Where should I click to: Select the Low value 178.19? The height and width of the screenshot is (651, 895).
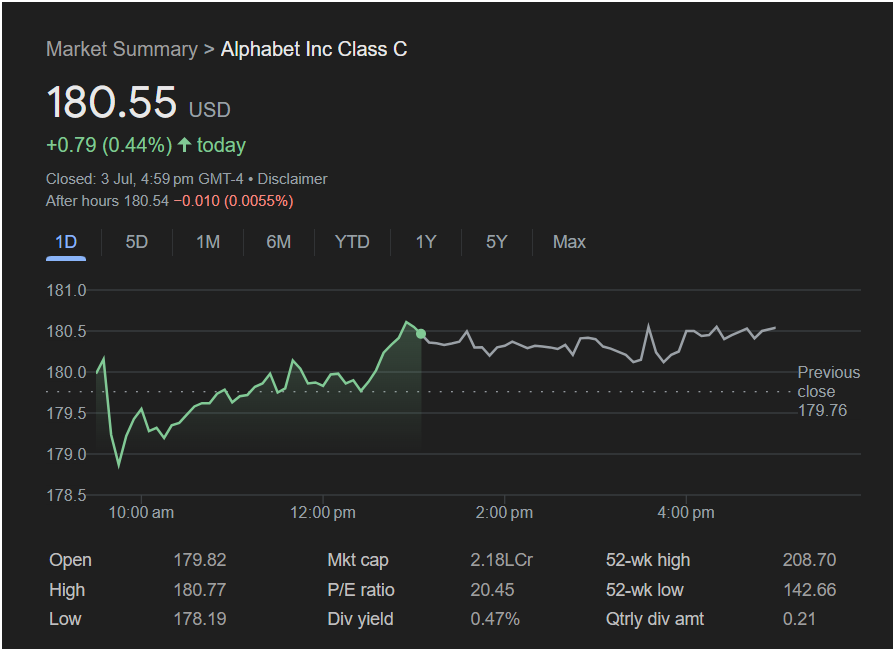(x=200, y=619)
